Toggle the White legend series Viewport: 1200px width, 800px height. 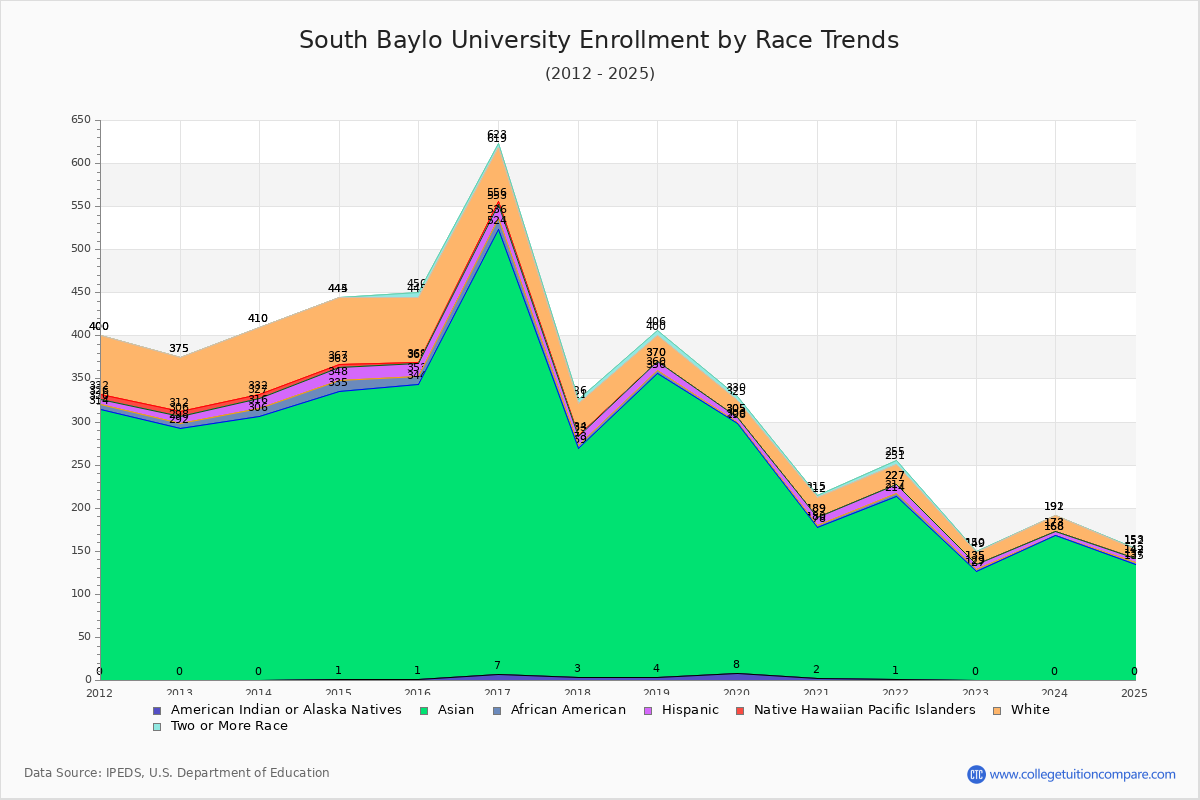coord(1021,710)
